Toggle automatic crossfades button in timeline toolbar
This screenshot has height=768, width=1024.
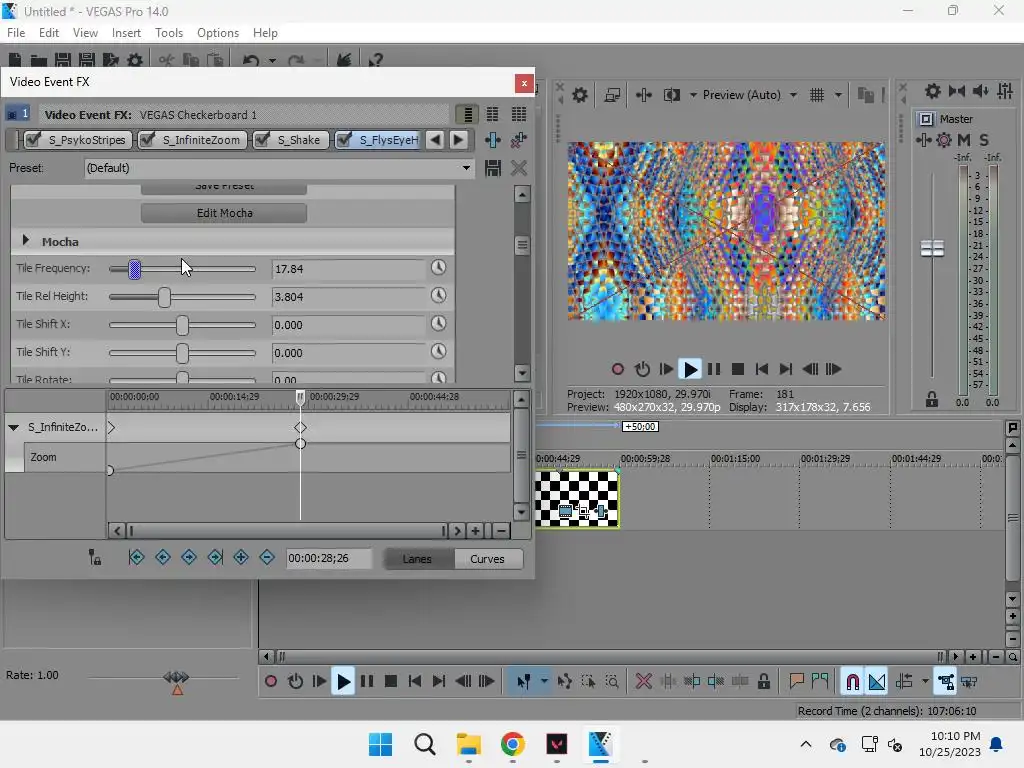tap(877, 682)
